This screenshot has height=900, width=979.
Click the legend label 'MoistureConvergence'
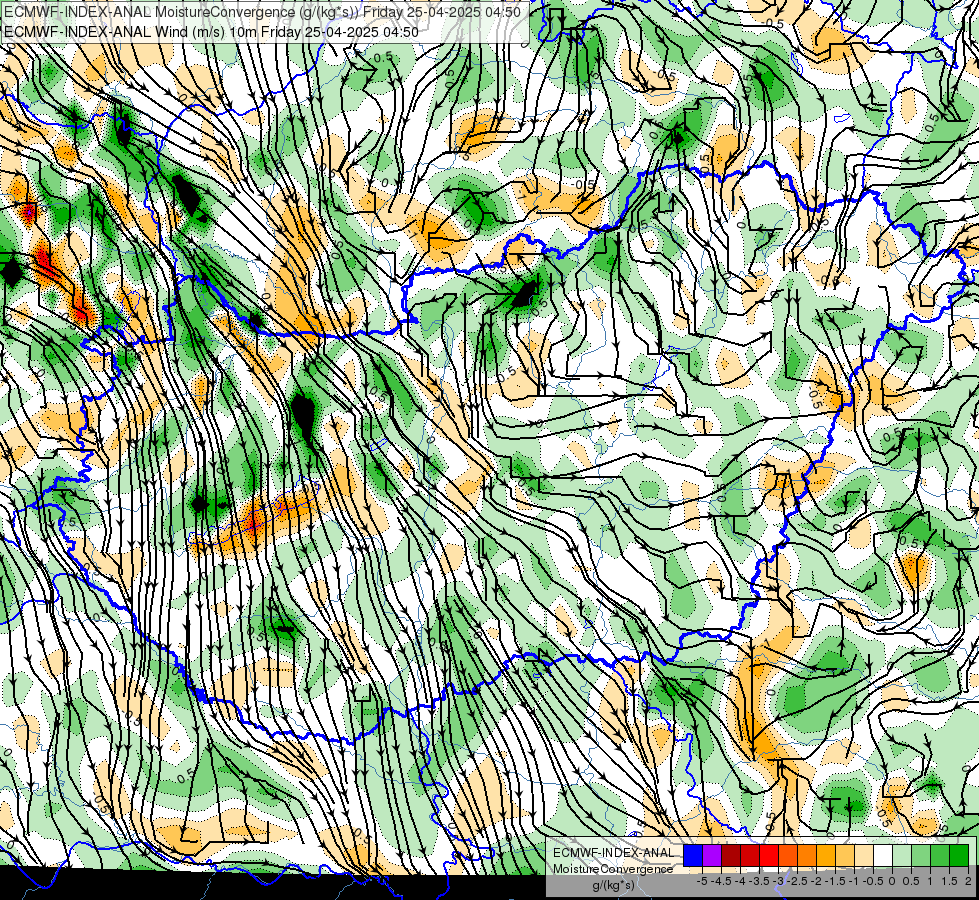[613, 869]
